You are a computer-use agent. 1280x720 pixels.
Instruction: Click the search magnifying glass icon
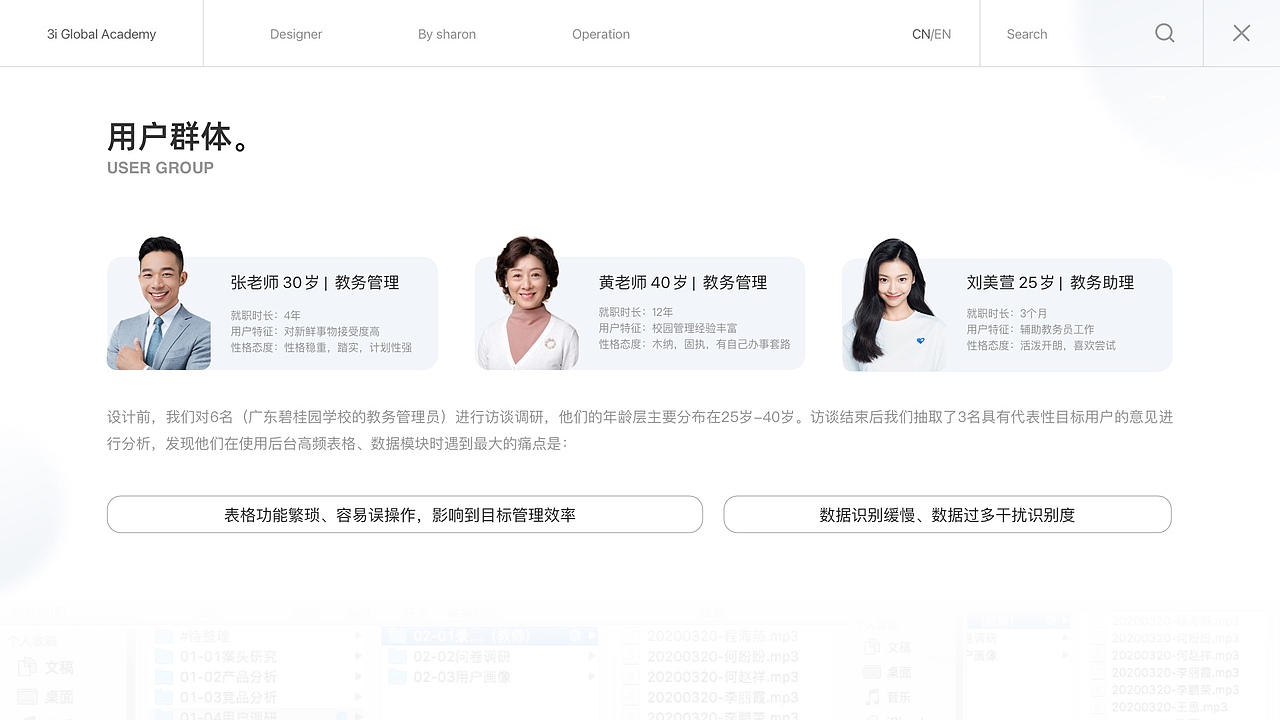[x=1164, y=33]
